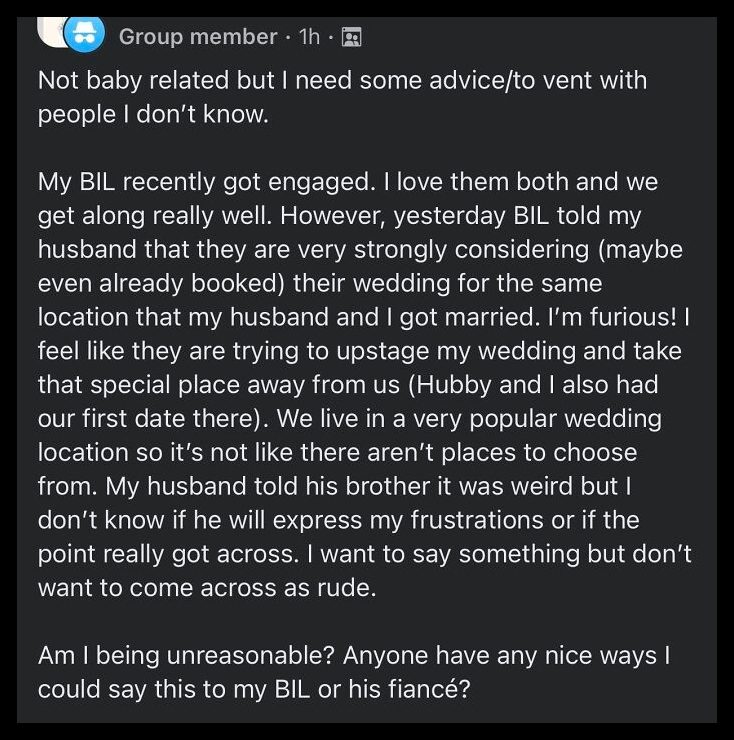Click the question "Am I being unreasonable?"
The width and height of the screenshot is (734, 740).
tap(186, 656)
